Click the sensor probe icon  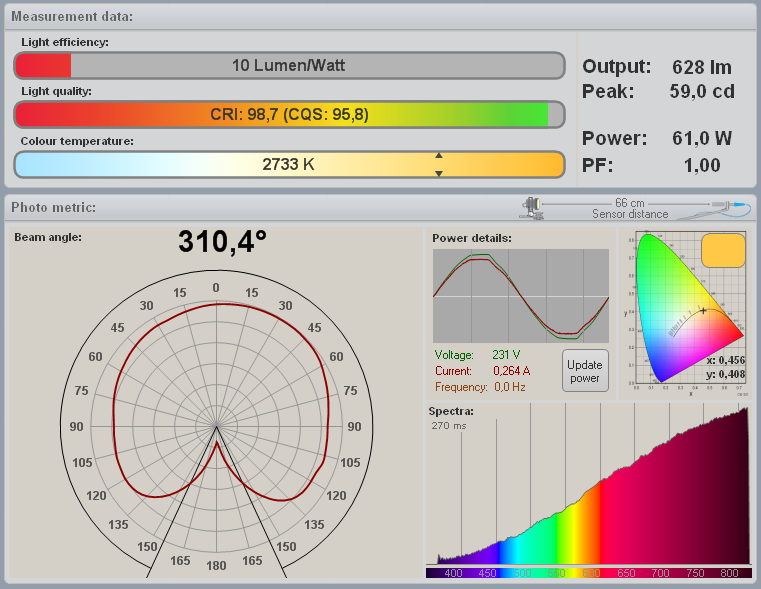tap(731, 207)
